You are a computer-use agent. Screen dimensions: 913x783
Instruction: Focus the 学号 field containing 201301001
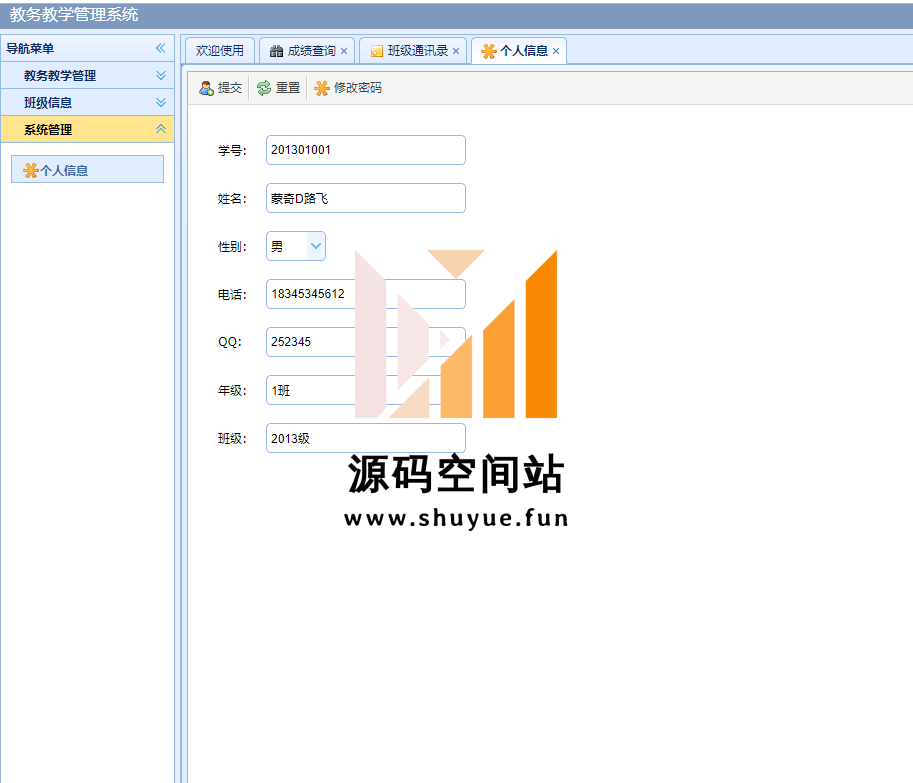coord(366,150)
